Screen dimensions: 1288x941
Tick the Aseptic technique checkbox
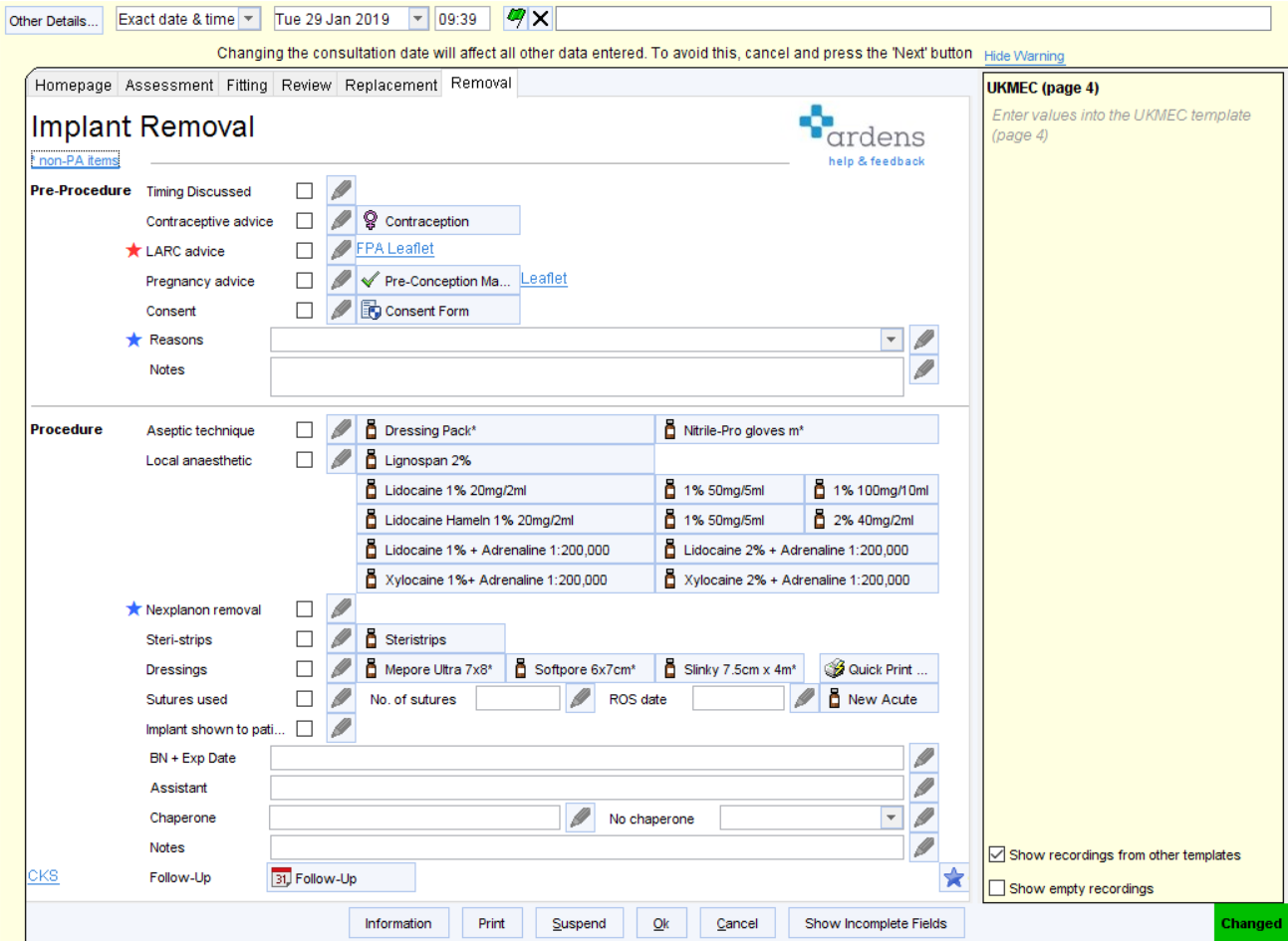click(304, 429)
